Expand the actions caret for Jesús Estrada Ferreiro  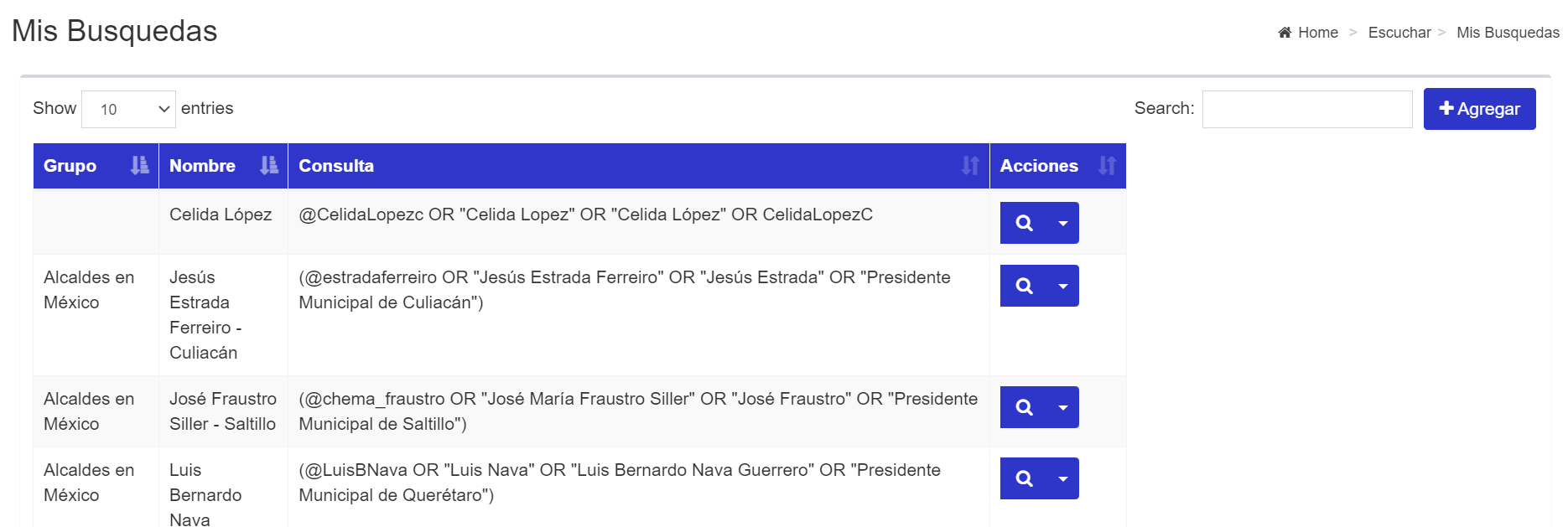coord(1063,286)
